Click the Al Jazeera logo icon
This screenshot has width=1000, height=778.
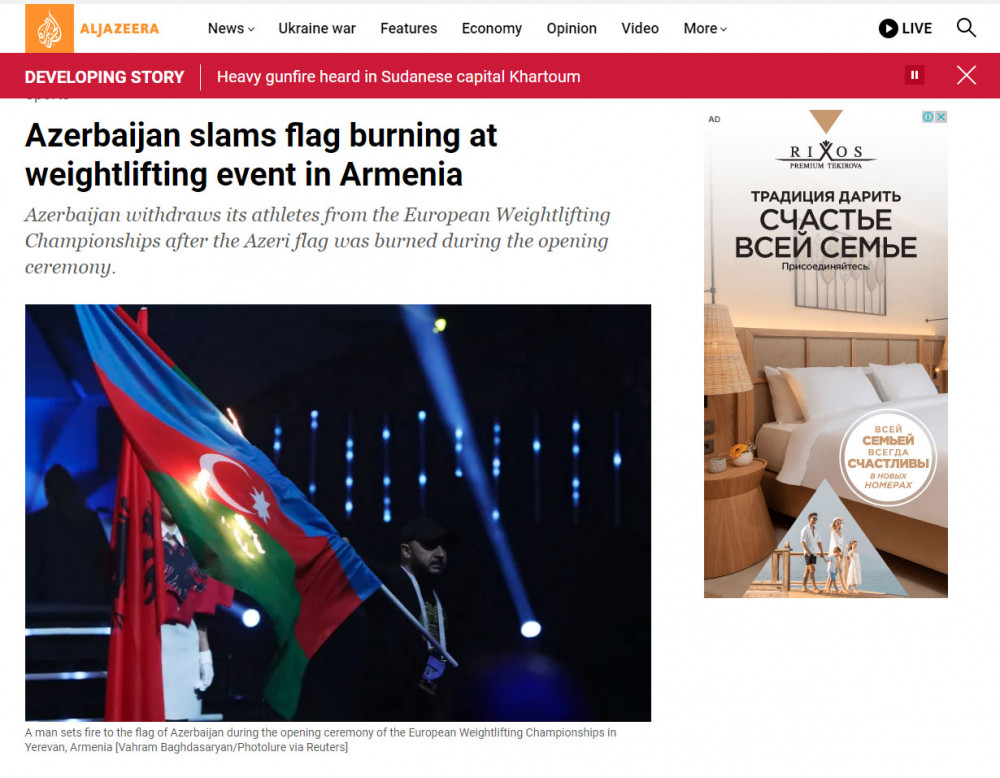(49, 28)
